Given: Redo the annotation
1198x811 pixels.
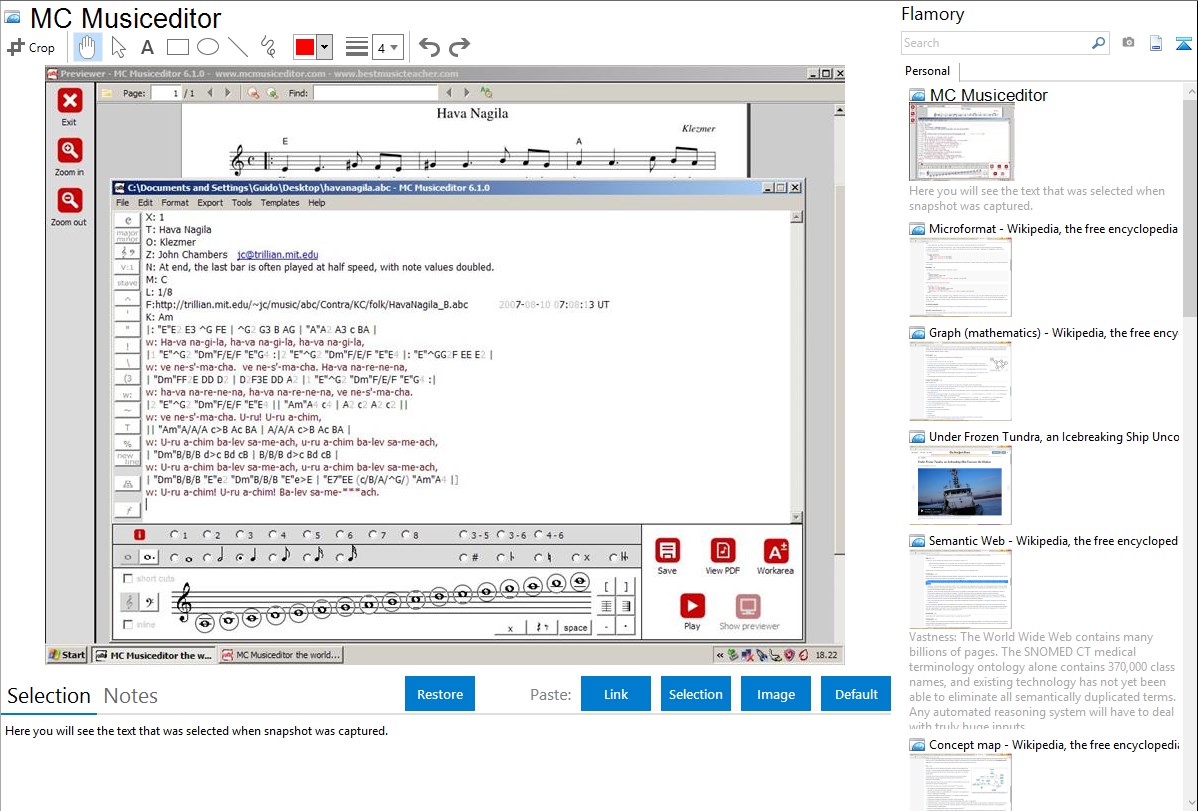Looking at the screenshot, I should pos(459,47).
